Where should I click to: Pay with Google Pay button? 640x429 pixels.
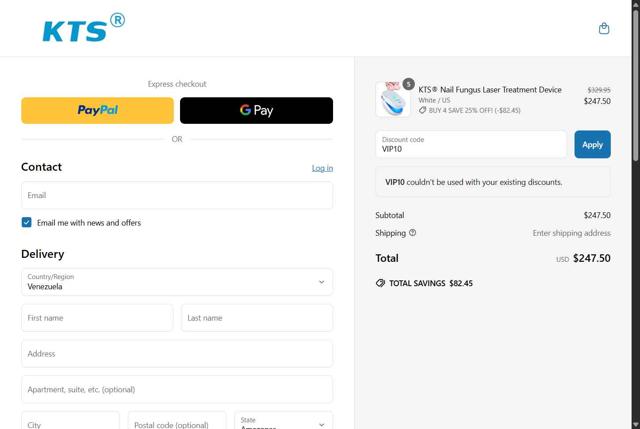coord(256,110)
